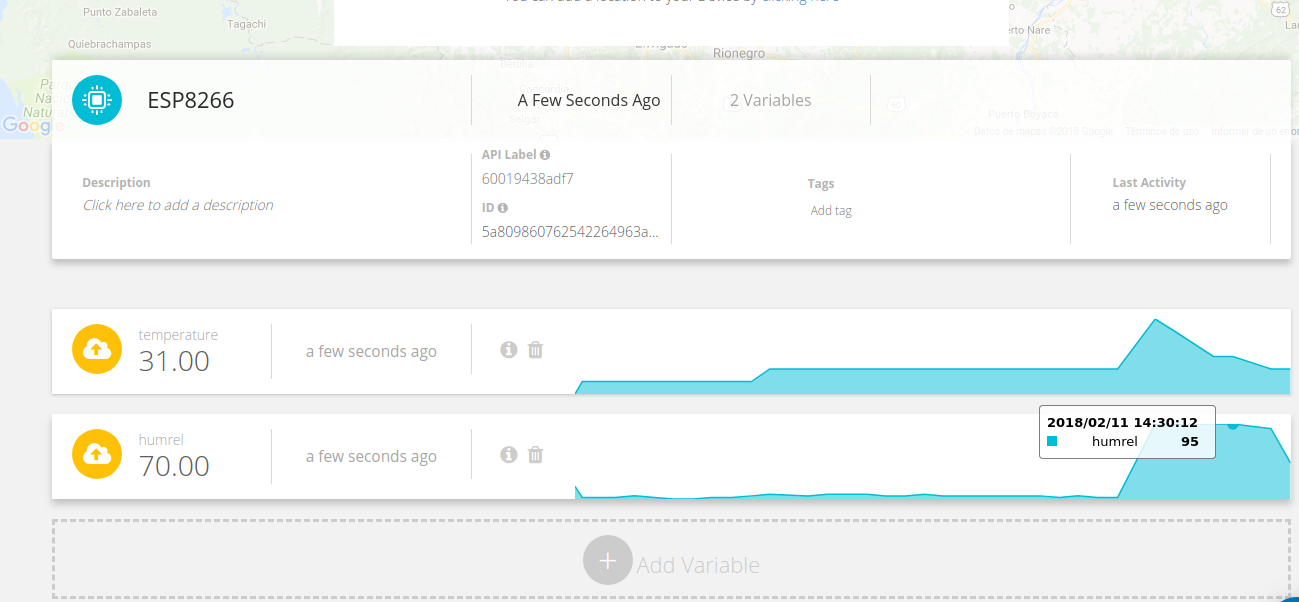Click the humrel value 70.00
Screen dimensions: 1299x602
(x=174, y=466)
